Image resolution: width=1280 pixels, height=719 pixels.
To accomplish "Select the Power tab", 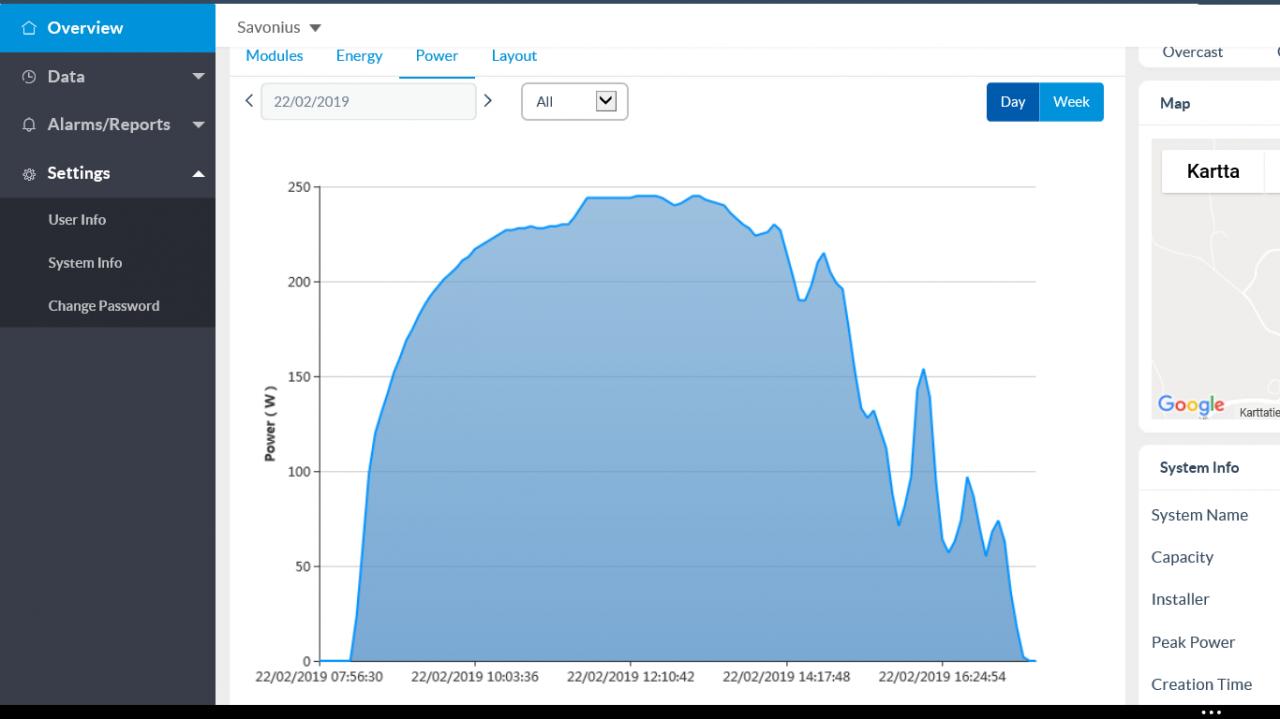I will click(437, 56).
